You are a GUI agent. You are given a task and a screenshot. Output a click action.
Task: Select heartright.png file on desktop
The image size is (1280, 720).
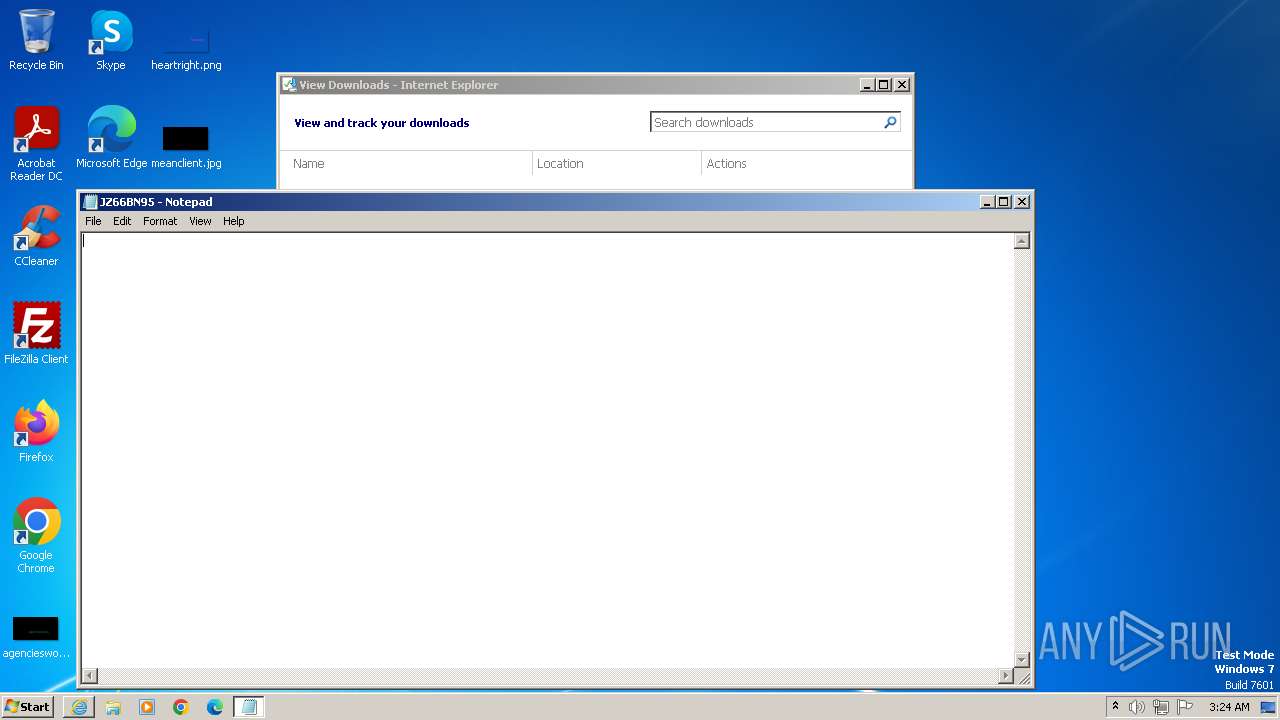tap(186, 45)
